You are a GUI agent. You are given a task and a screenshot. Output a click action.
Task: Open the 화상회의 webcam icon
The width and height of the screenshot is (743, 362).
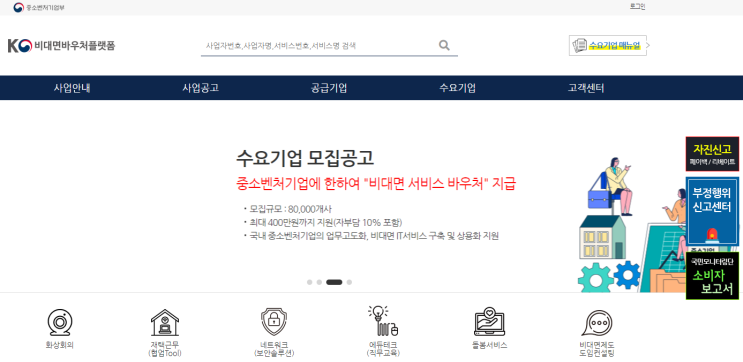pos(60,323)
